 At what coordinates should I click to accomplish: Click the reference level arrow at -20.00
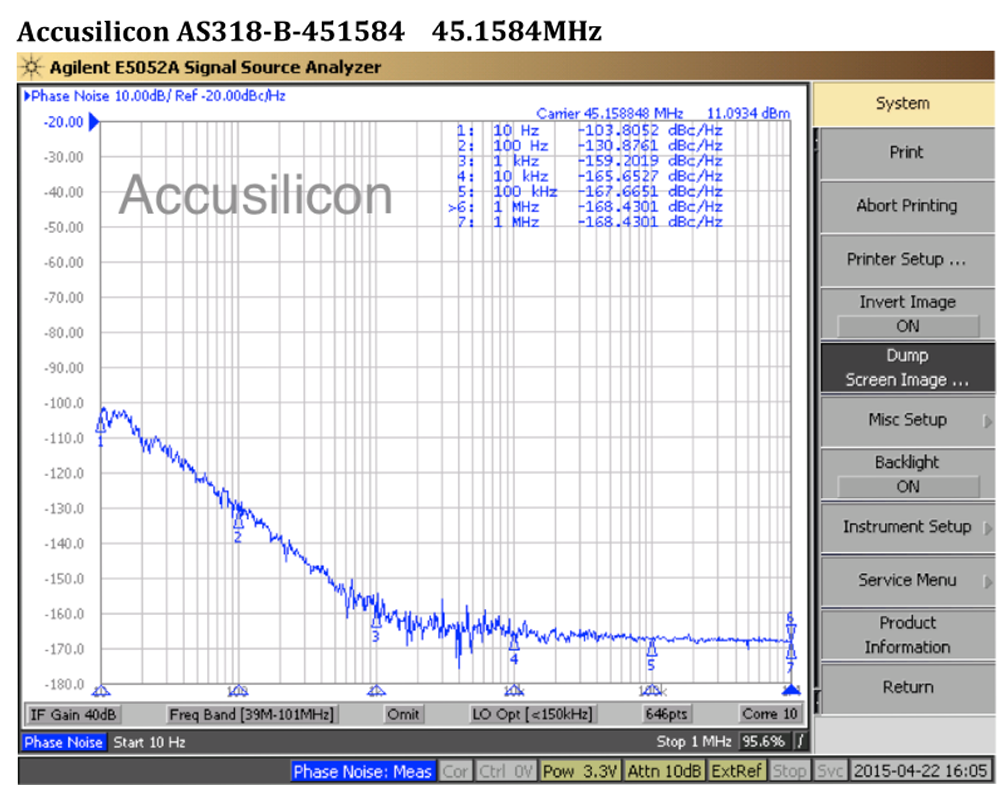pos(94,122)
